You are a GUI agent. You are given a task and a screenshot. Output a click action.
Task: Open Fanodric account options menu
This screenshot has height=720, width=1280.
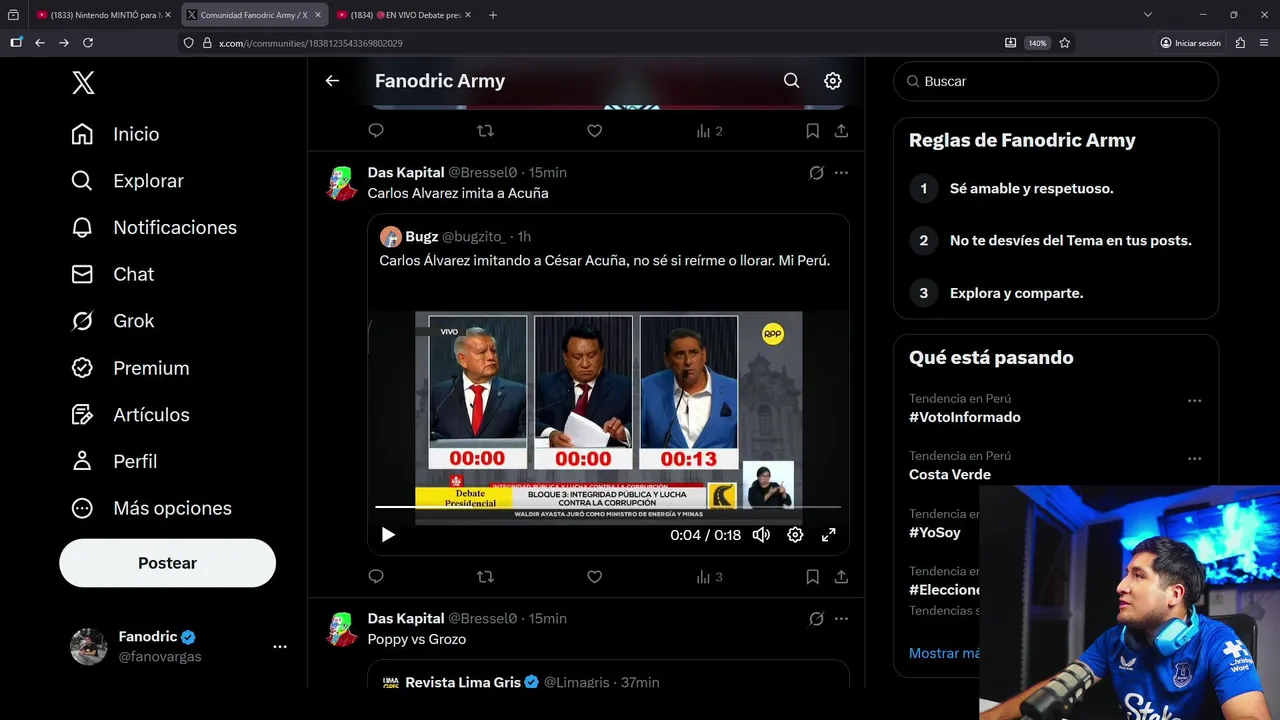coord(280,647)
